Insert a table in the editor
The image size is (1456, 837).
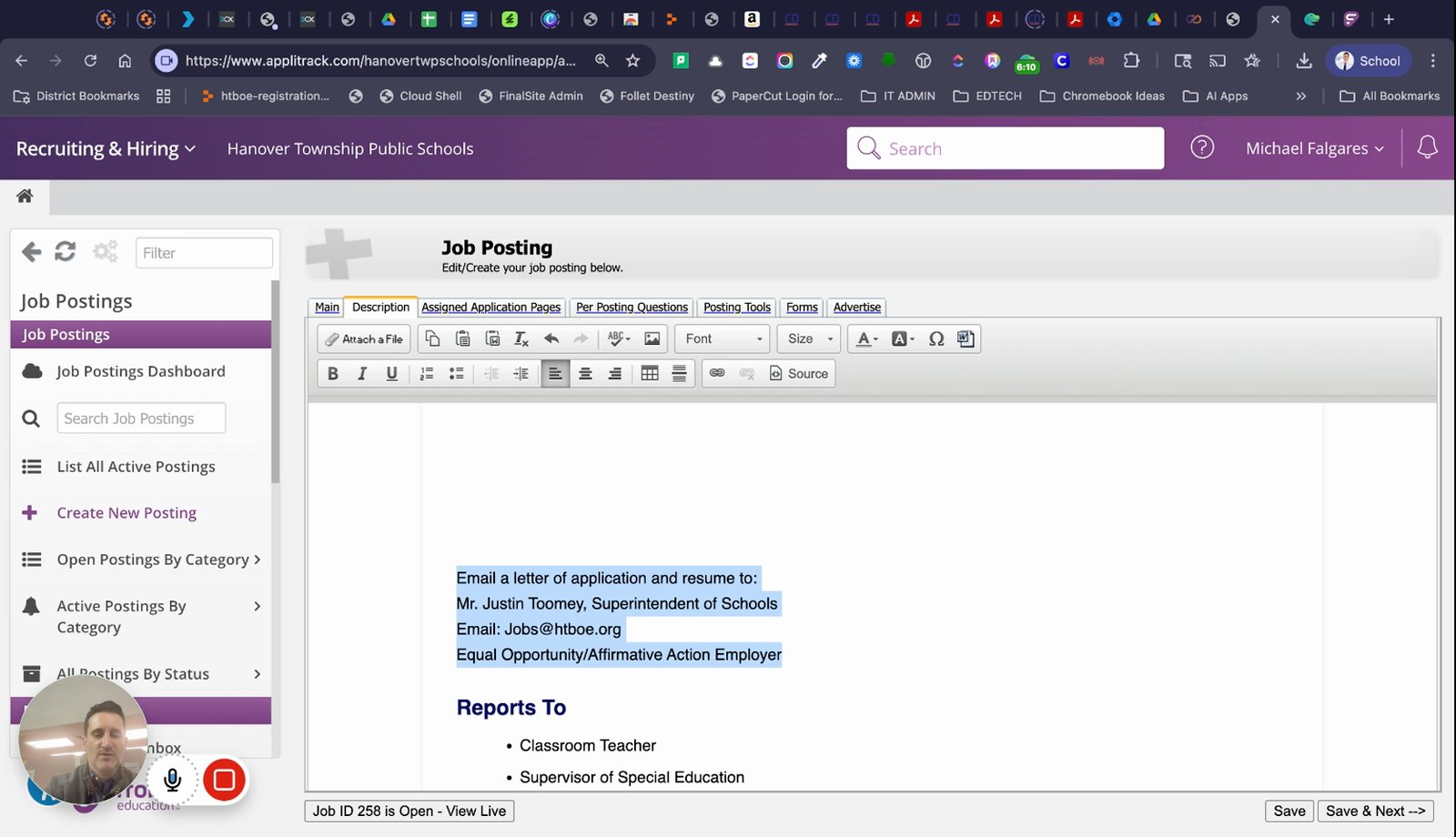tap(650, 373)
